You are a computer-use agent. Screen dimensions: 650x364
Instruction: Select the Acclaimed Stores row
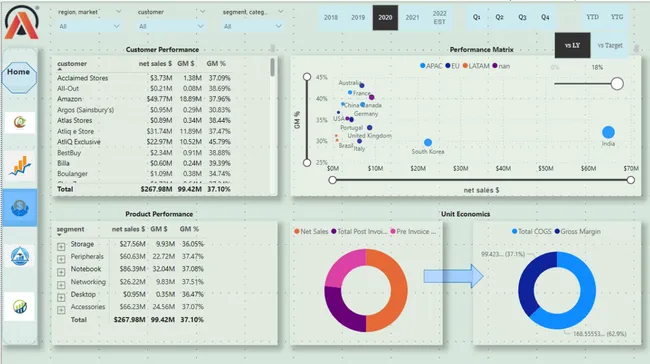pyautogui.click(x=144, y=78)
